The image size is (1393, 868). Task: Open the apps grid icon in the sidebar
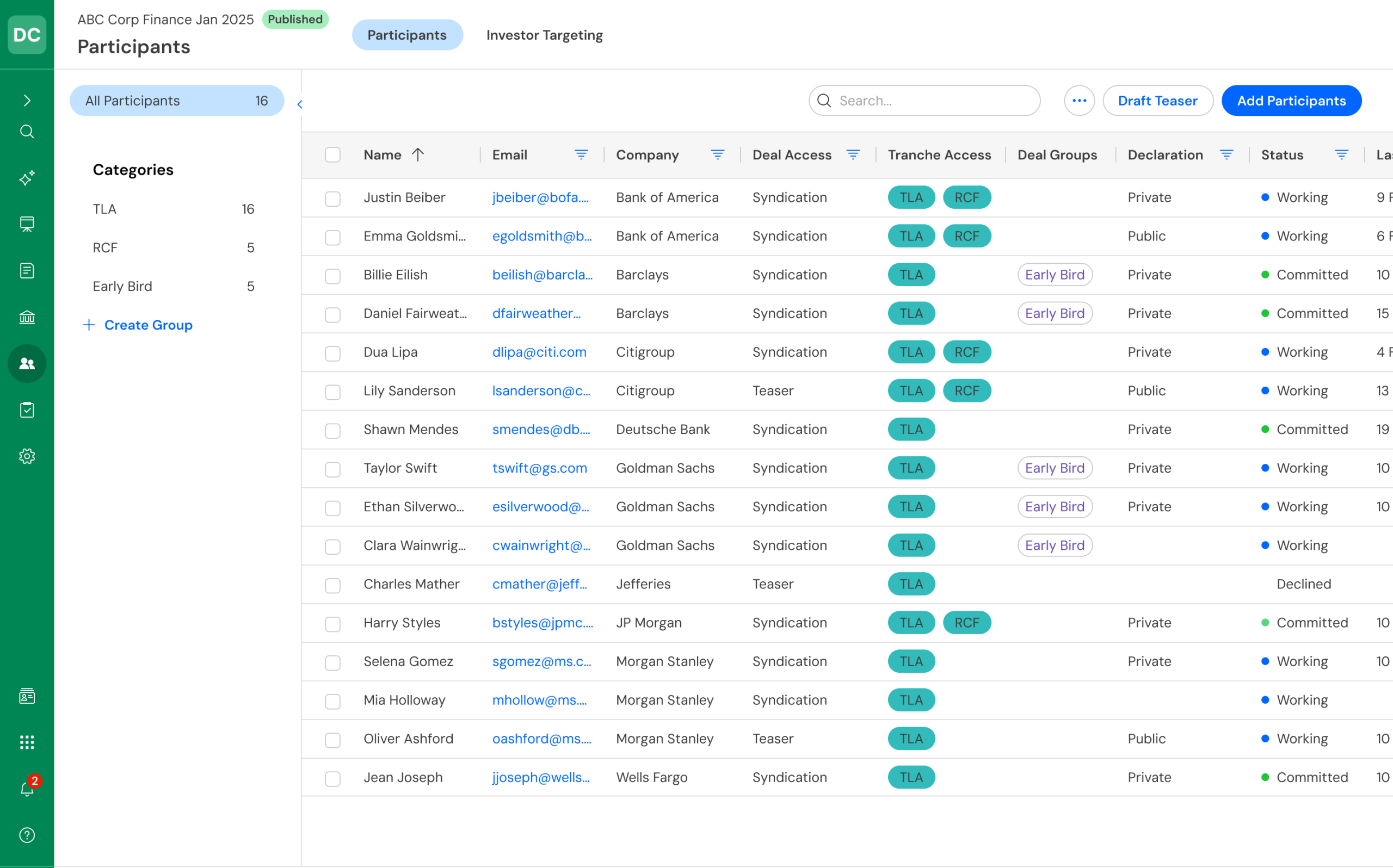pos(27,742)
